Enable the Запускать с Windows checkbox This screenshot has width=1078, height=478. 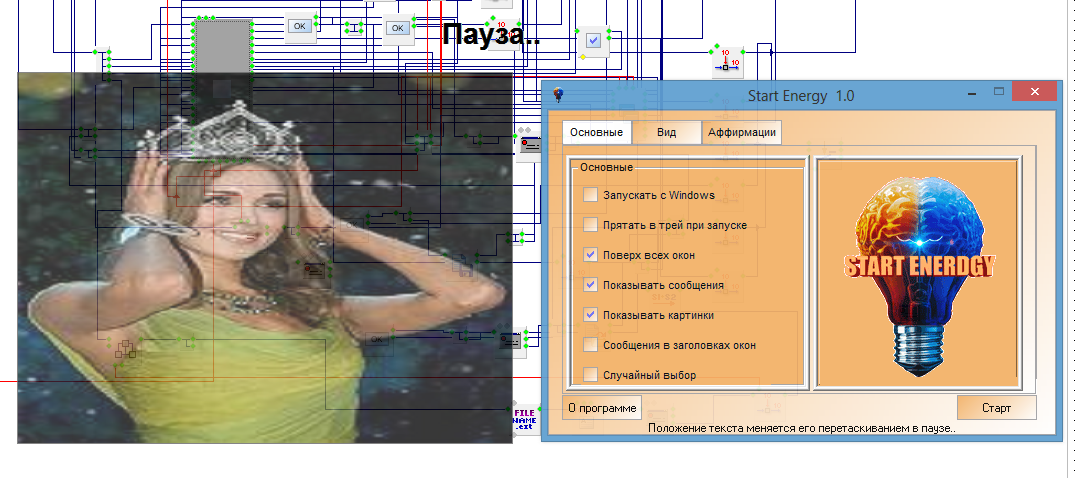591,195
